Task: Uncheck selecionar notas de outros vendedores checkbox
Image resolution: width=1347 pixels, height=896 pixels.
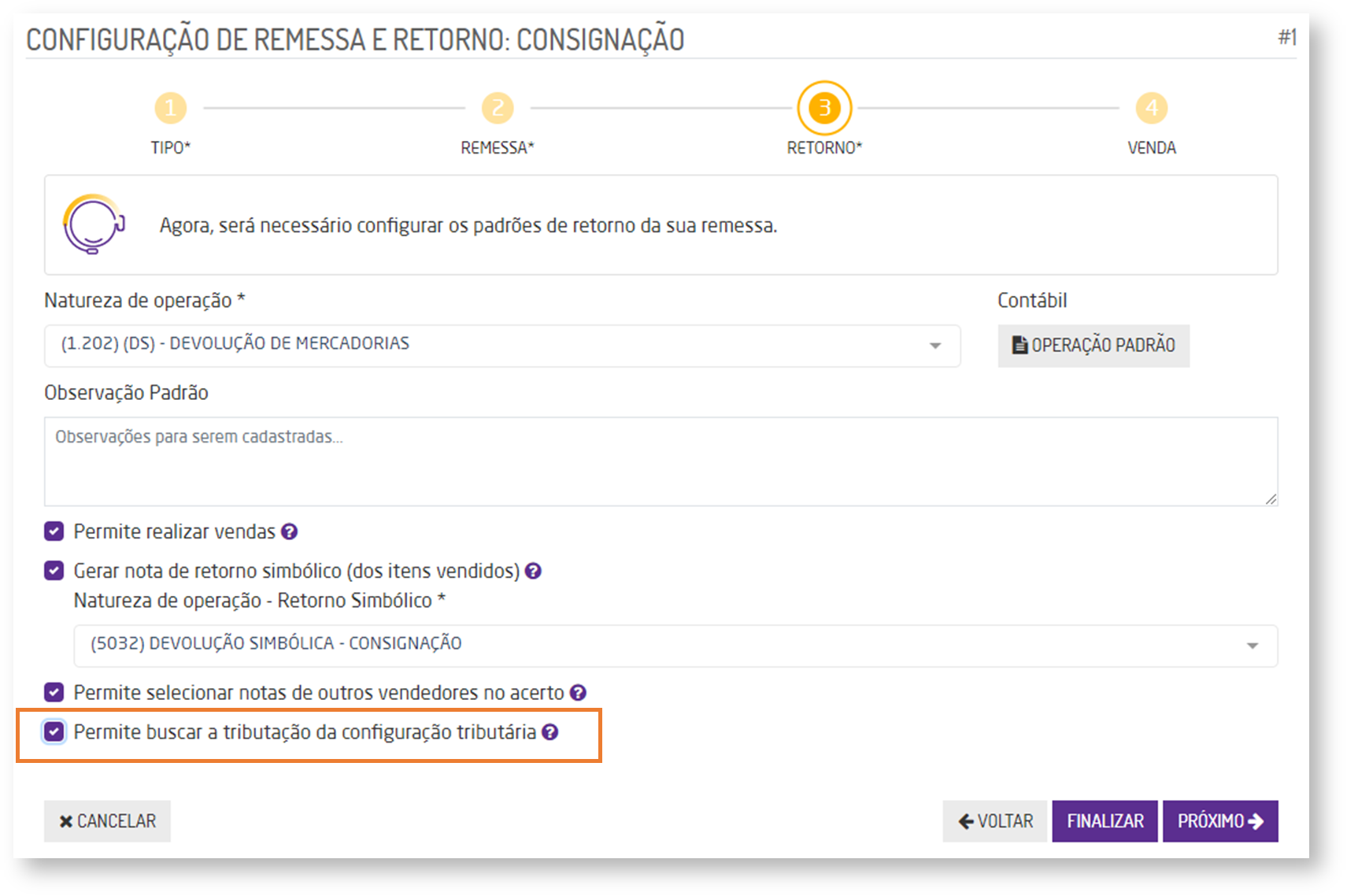Action: point(54,693)
